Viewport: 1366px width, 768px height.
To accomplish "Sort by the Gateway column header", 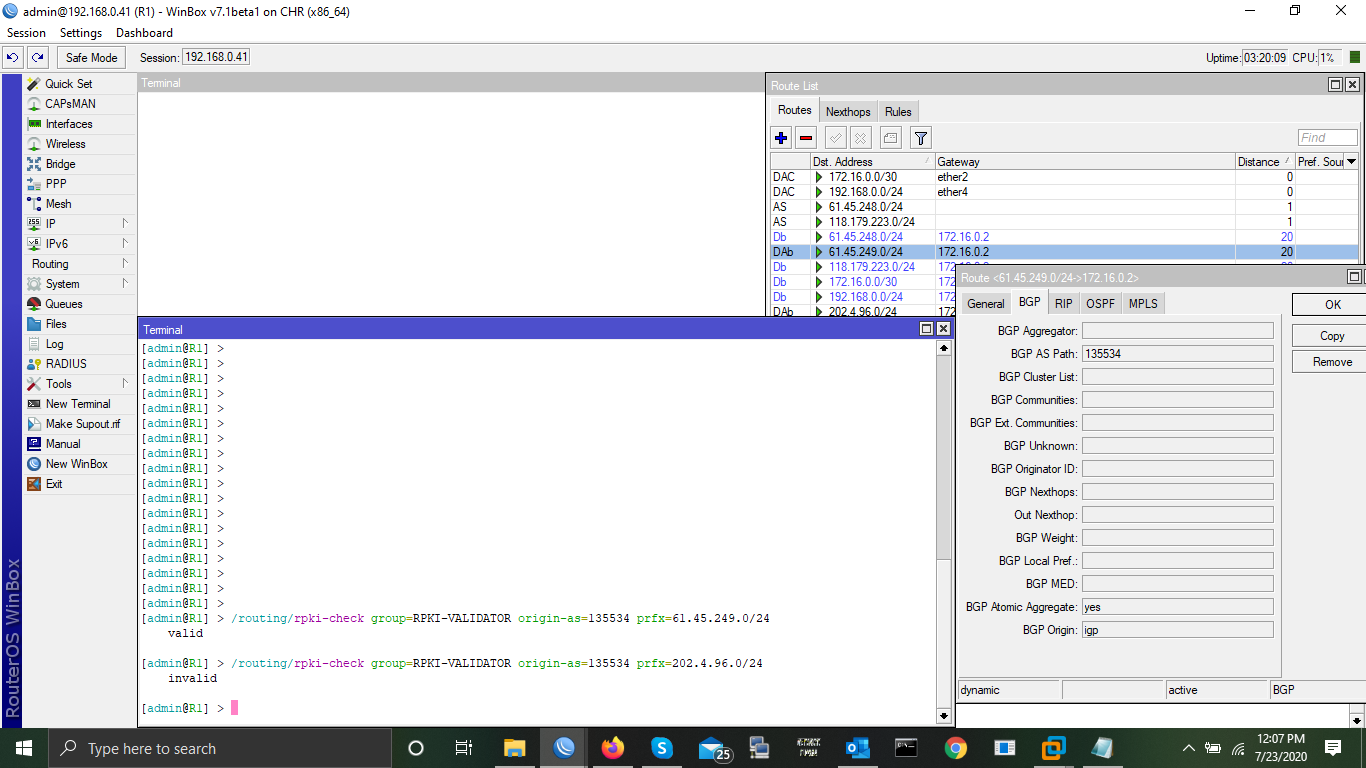I will coord(1085,161).
